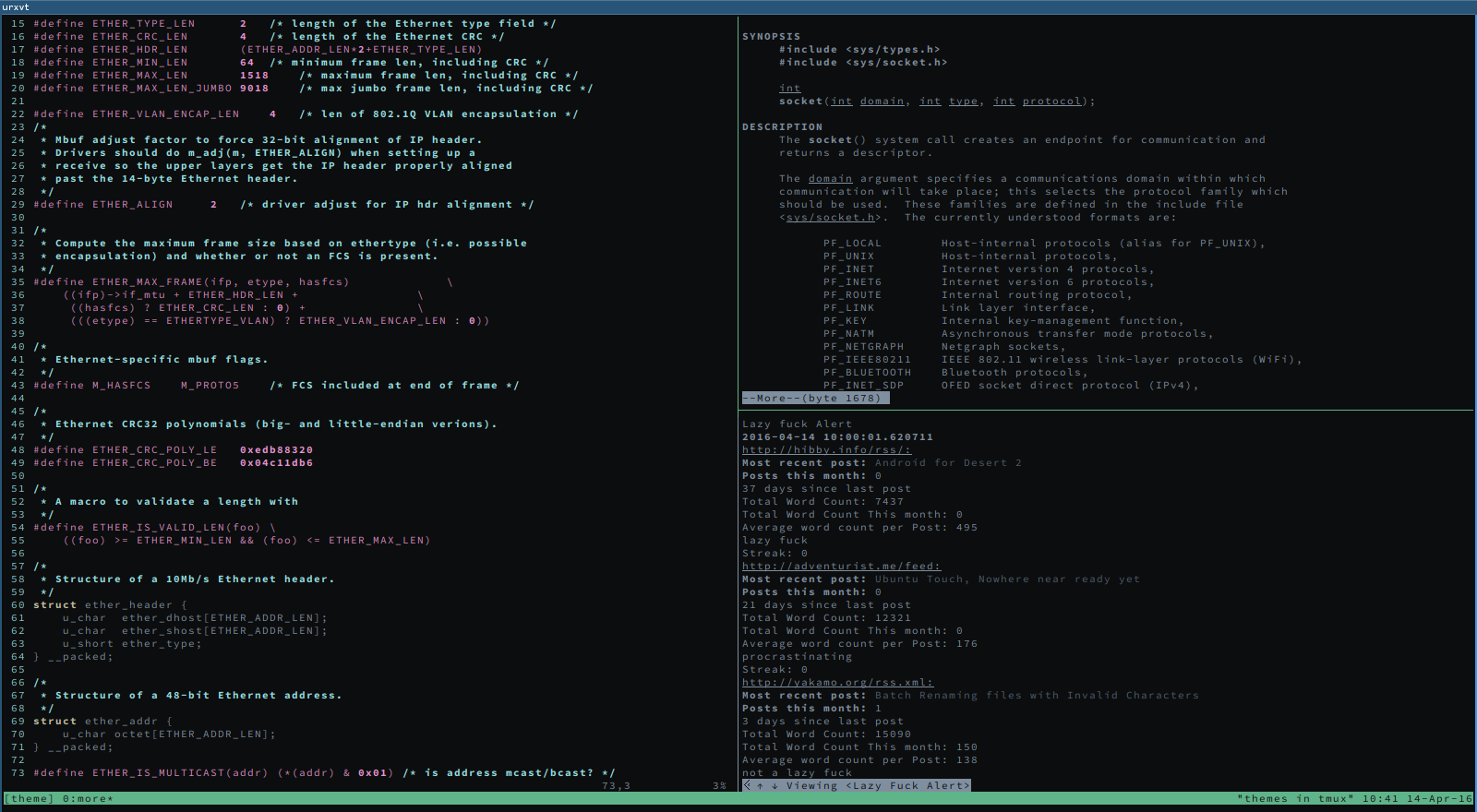Click the date and time in the status bar
The image size is (1477, 812).
[1417, 799]
